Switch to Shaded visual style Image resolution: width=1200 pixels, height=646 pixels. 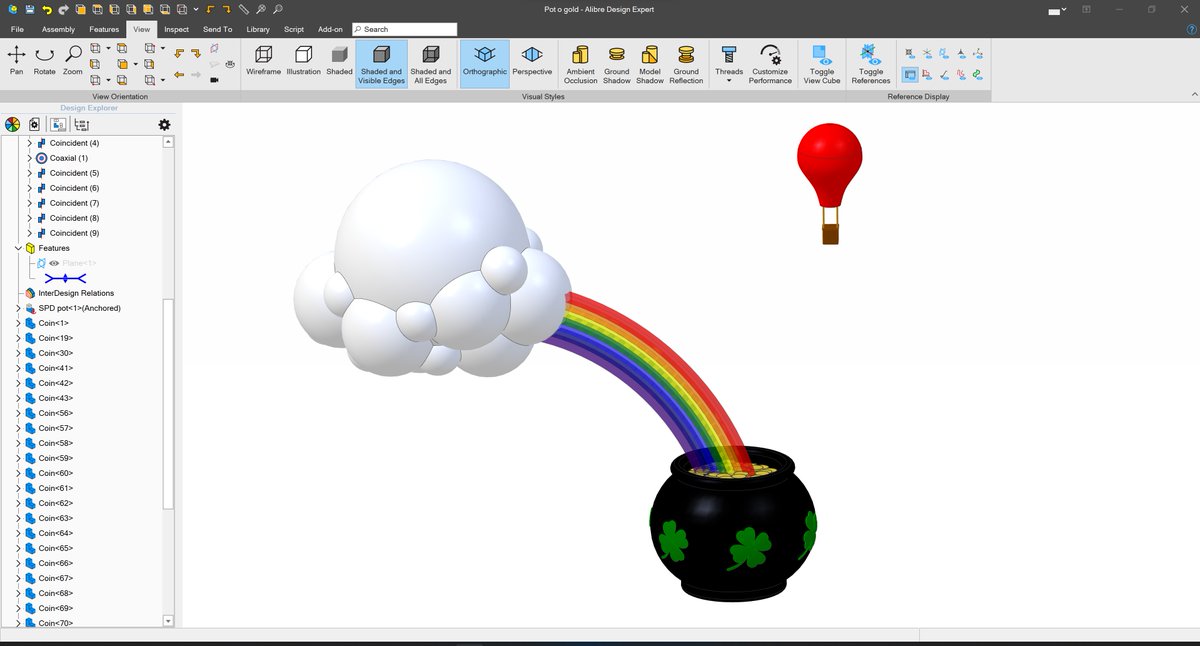pyautogui.click(x=339, y=60)
